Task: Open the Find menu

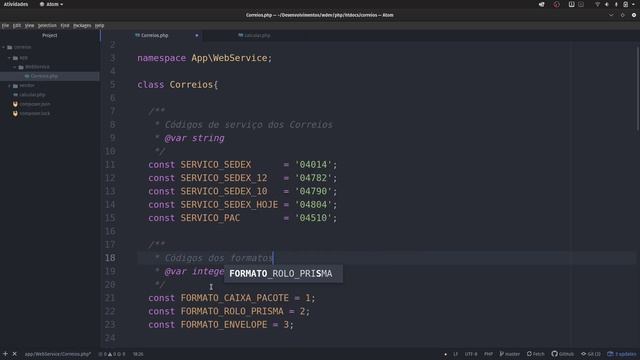Action: click(x=65, y=25)
